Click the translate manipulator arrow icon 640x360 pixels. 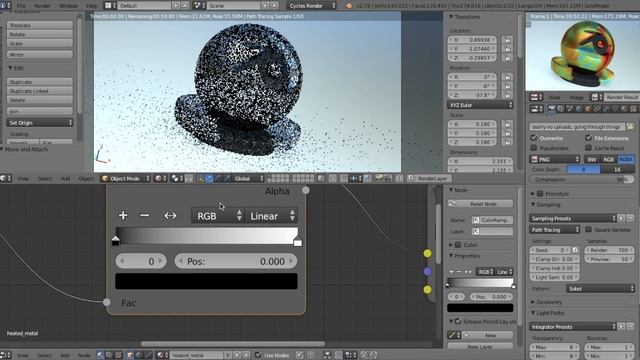click(x=209, y=178)
